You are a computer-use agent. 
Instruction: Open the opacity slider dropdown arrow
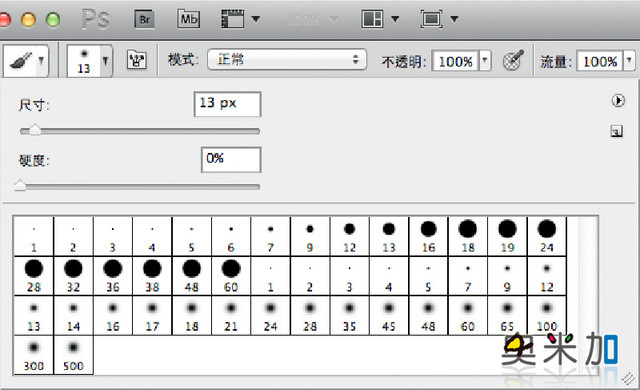click(x=485, y=61)
